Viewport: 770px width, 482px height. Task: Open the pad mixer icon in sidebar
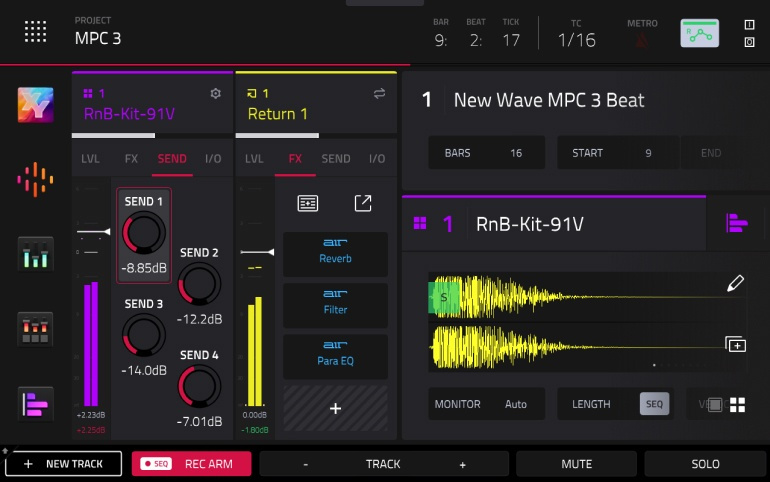tap(35, 329)
